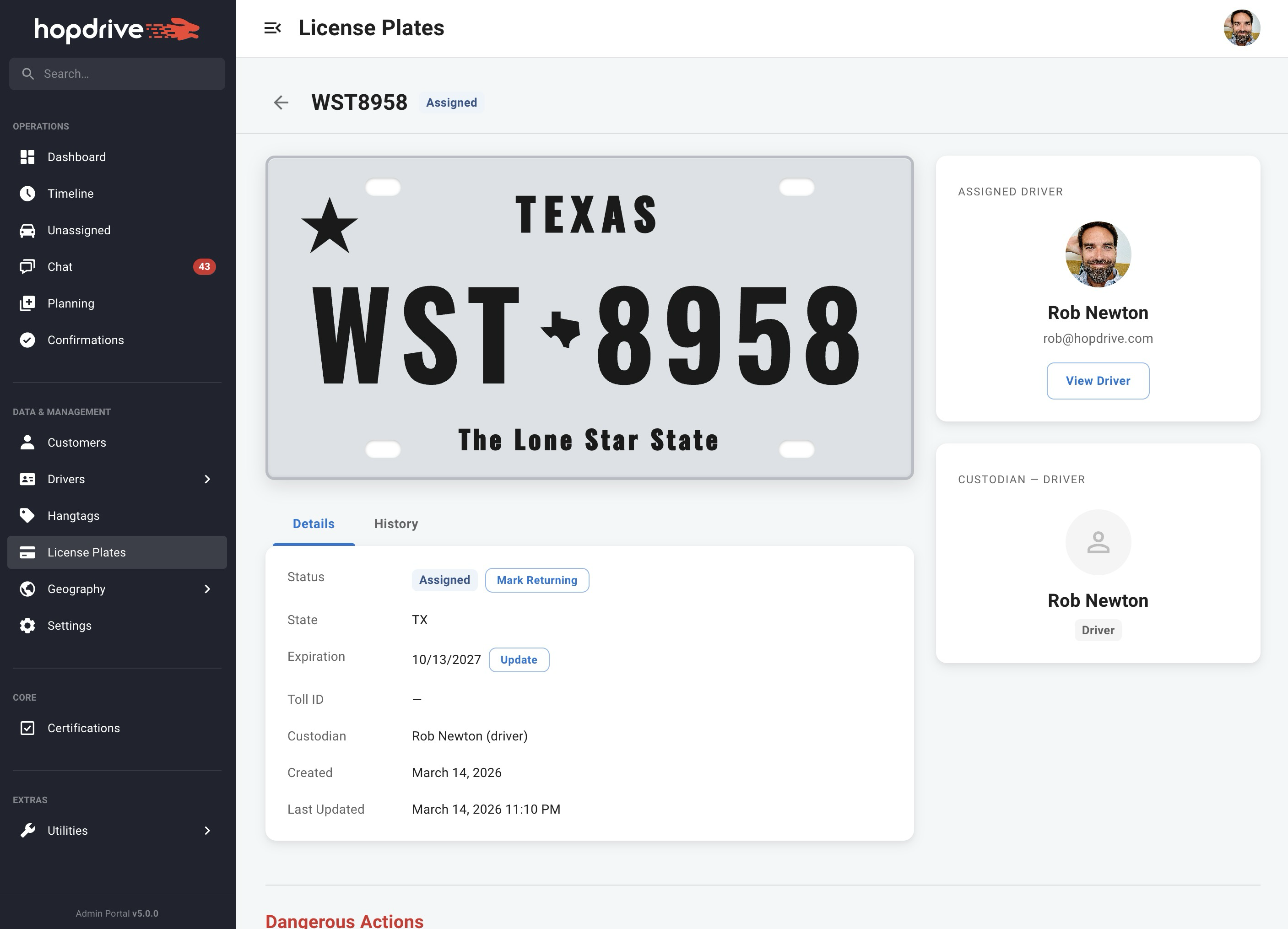The height and width of the screenshot is (929, 1288).
Task: Update the plate expiration date
Action: pos(519,659)
